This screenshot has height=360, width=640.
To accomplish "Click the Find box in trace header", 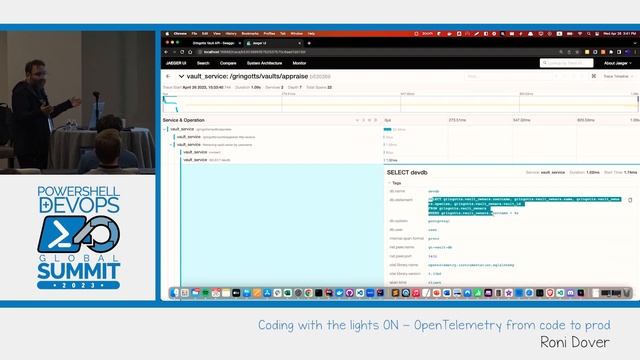I will point(508,76).
